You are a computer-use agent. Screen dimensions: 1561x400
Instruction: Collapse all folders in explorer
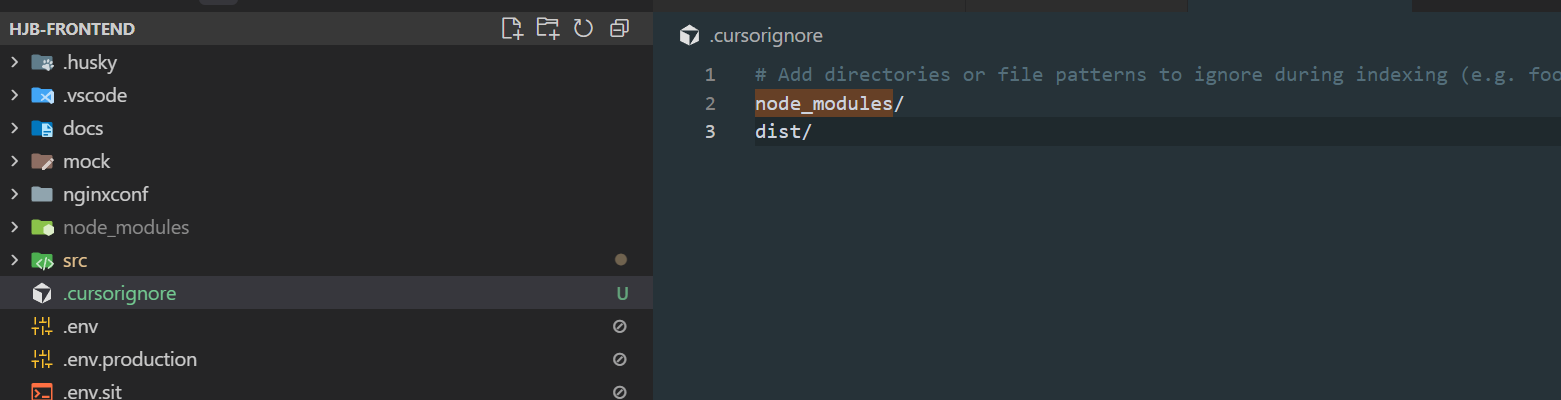[619, 29]
